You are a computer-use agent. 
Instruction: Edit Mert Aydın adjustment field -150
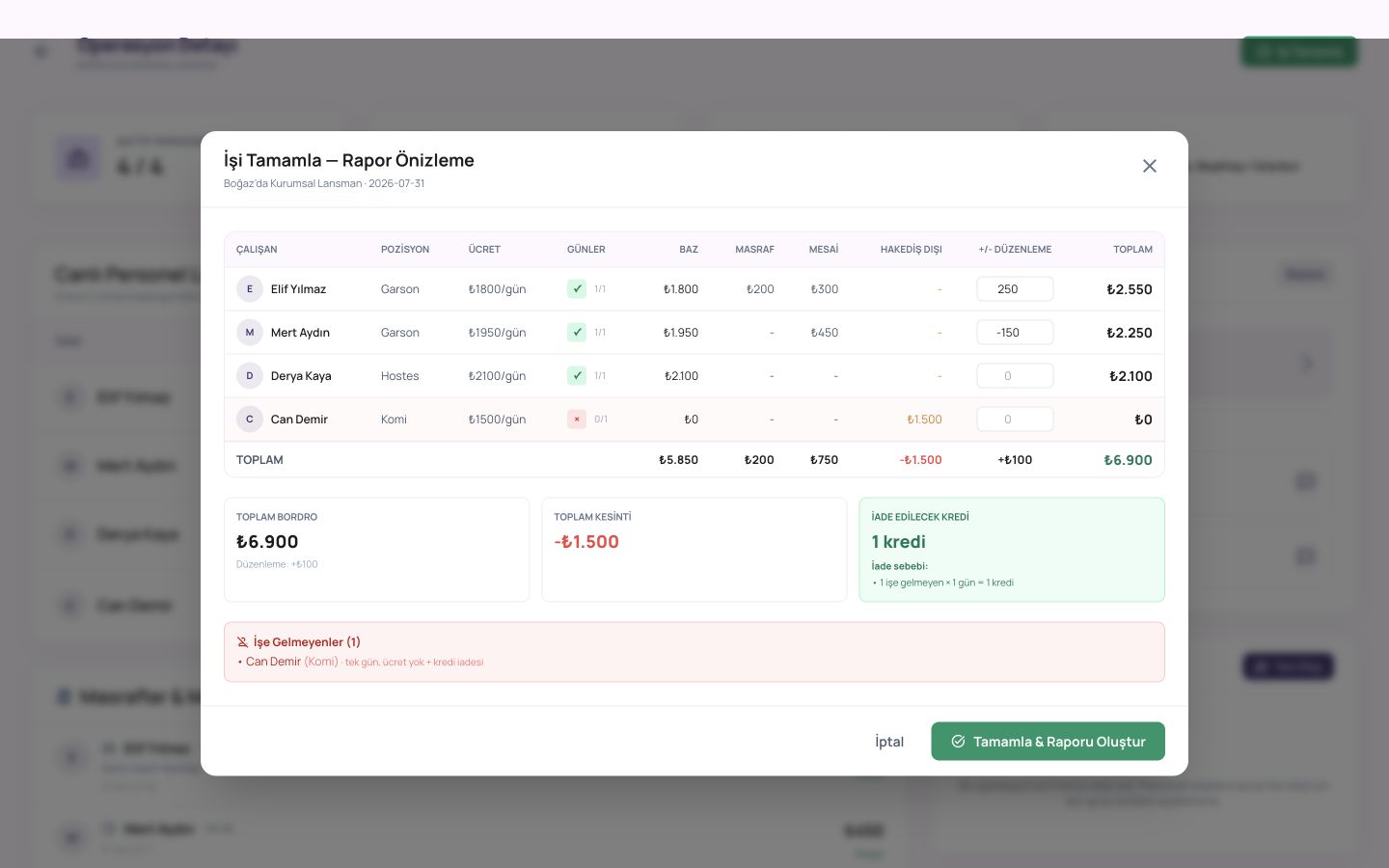click(x=1015, y=333)
